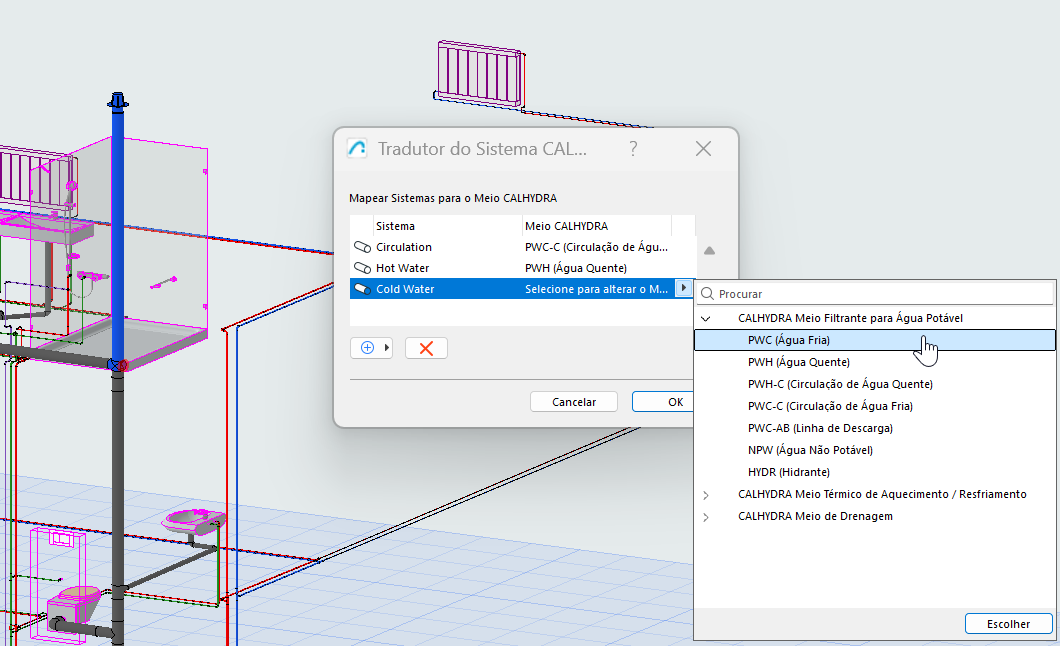The width and height of the screenshot is (1060, 646).
Task: Click the list scroll up arrow
Action: 709,251
